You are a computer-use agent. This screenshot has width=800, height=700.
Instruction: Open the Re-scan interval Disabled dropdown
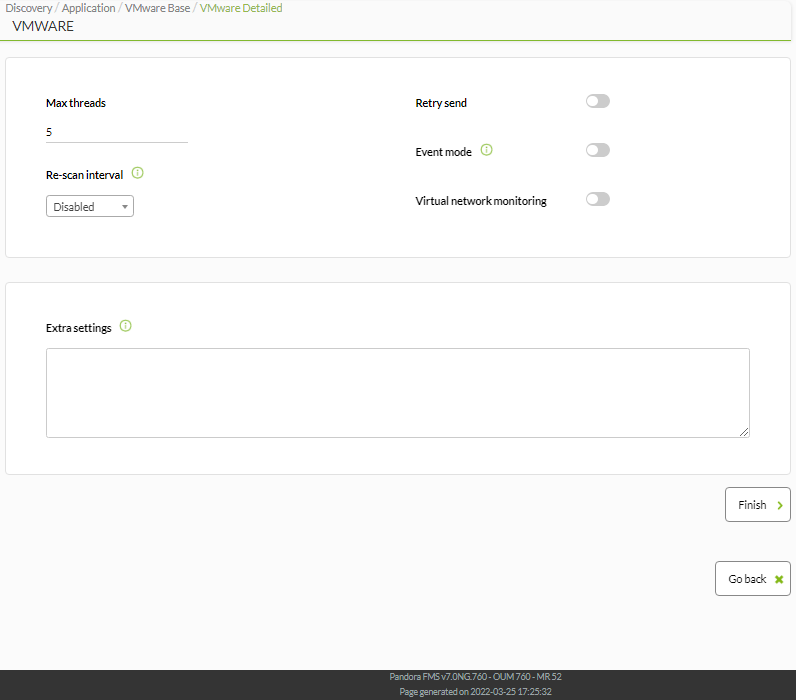(90, 206)
